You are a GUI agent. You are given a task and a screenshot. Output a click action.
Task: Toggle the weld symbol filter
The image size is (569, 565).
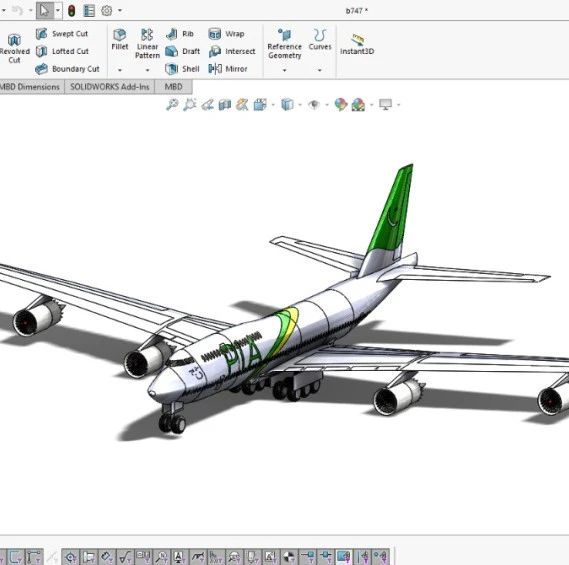click(198, 556)
